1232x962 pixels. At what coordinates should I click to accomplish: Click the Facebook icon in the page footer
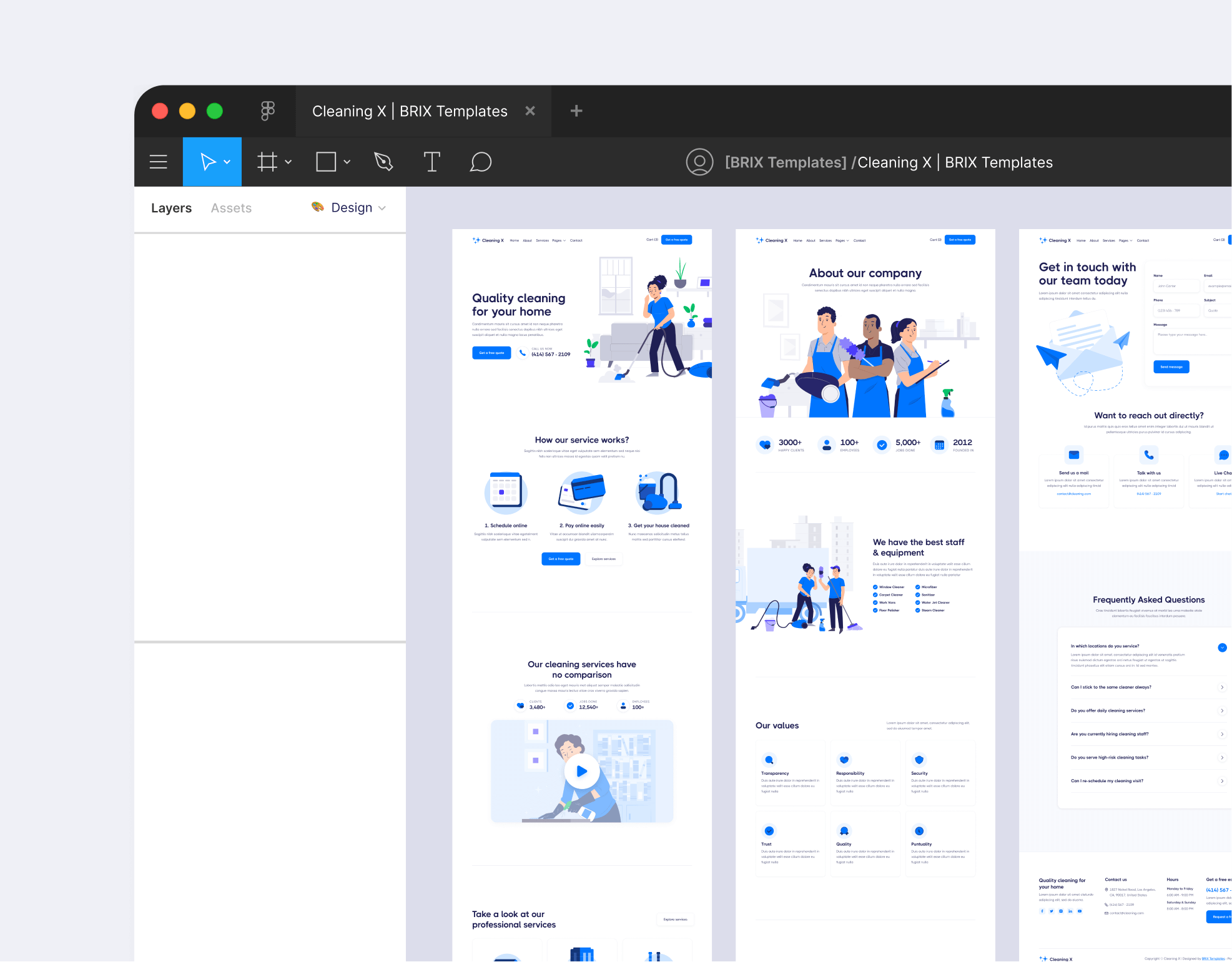coord(1042,911)
